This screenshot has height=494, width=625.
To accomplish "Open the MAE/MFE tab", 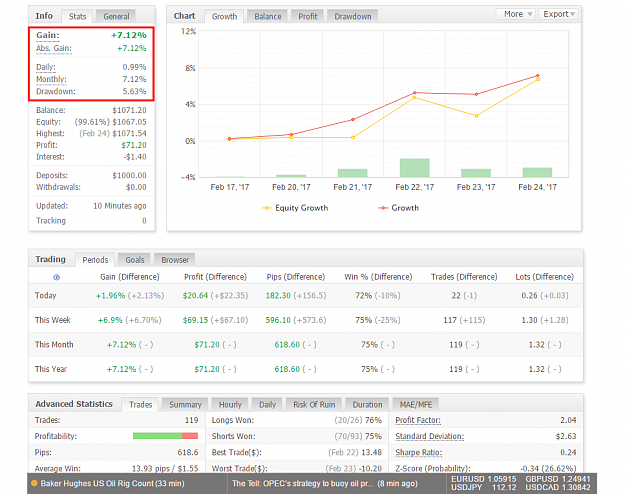I will [x=416, y=405].
